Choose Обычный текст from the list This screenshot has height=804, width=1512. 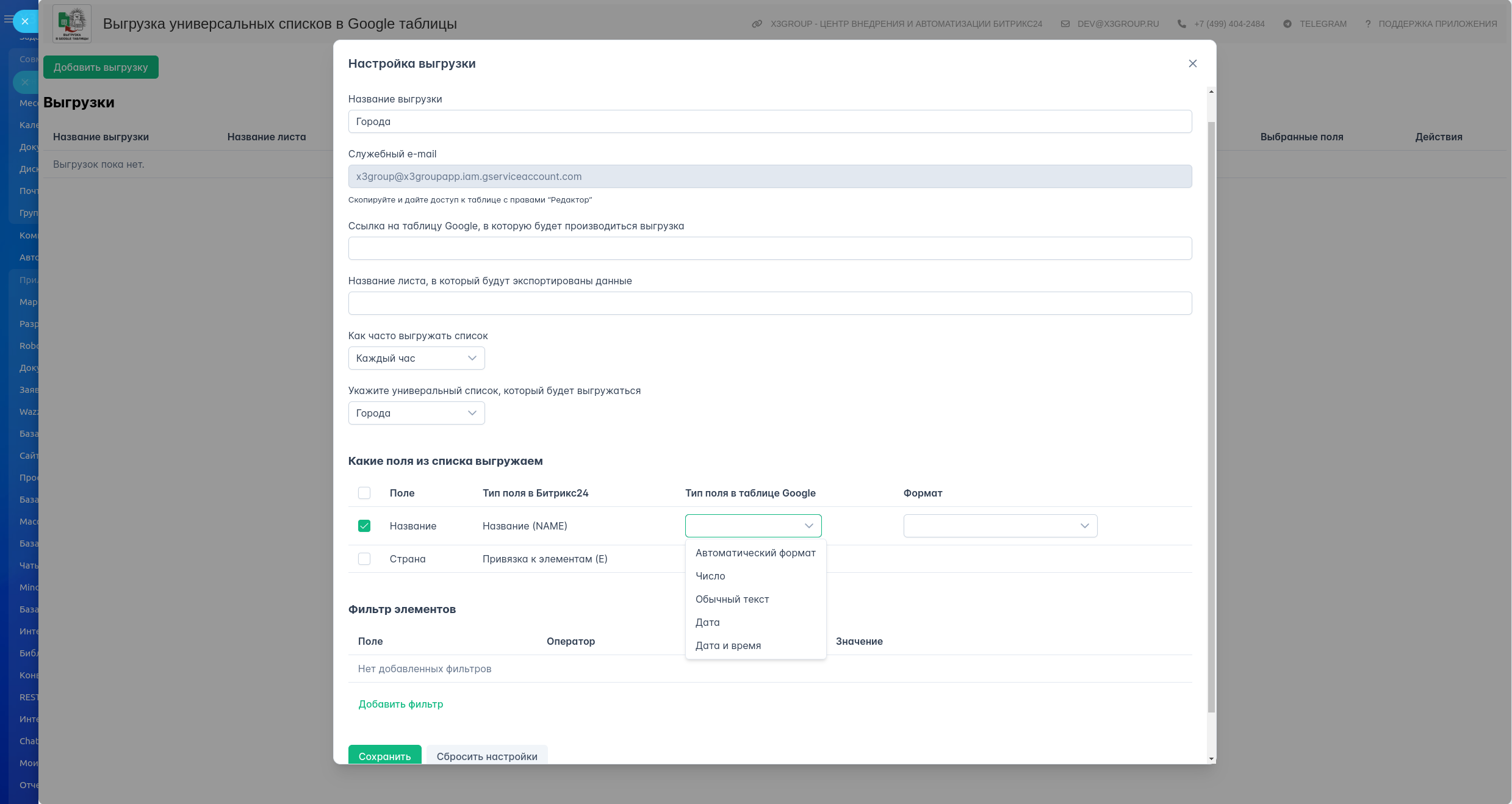pyautogui.click(x=732, y=599)
